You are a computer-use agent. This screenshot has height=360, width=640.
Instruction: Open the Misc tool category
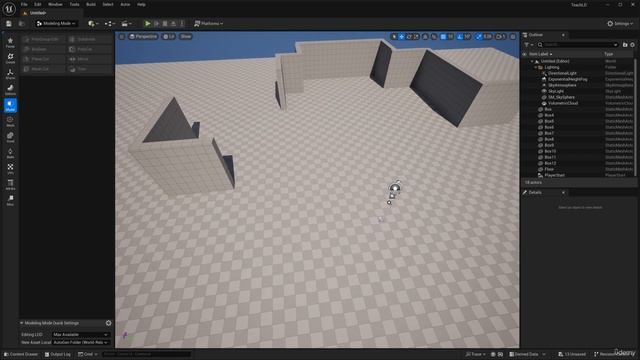[10, 200]
